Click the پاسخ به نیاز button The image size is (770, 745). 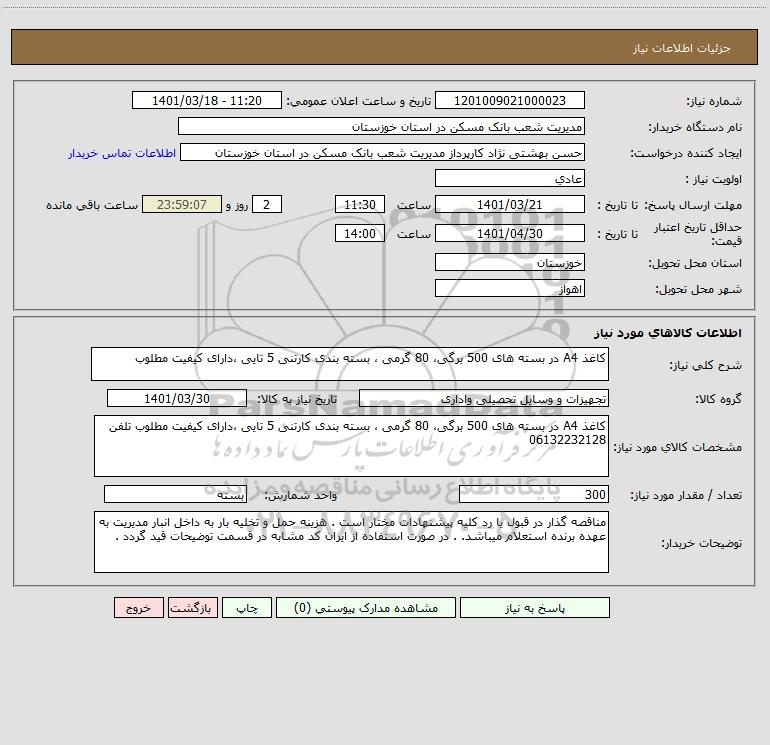coord(534,608)
